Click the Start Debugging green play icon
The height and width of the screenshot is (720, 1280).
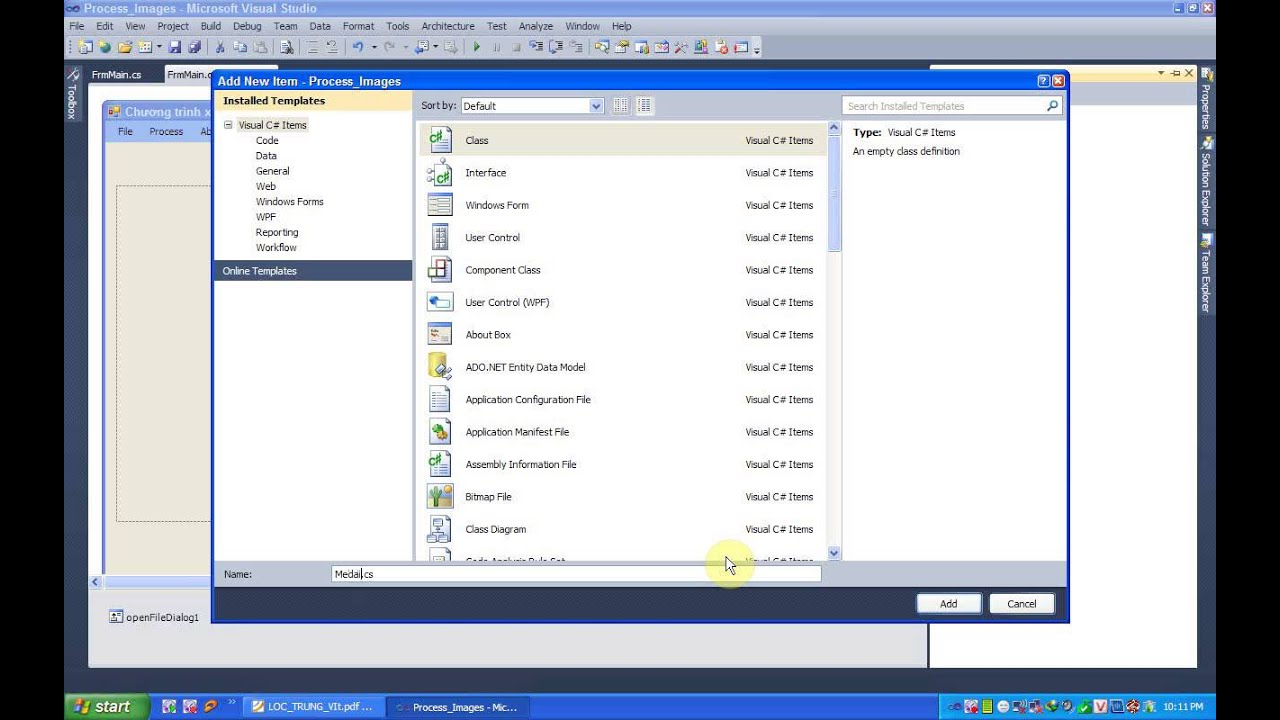coord(477,47)
